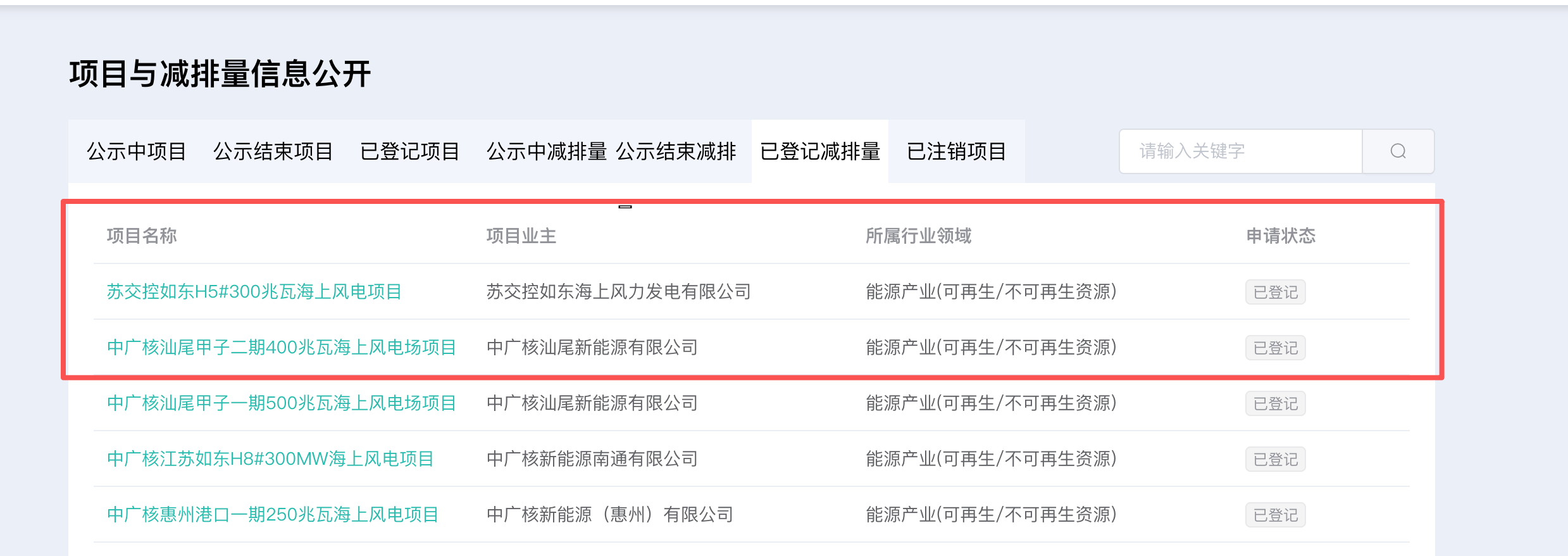1568x556 pixels.
Task: Open 中广核江苏如东H8#300MW海上风电项目 link
Action: click(x=270, y=459)
